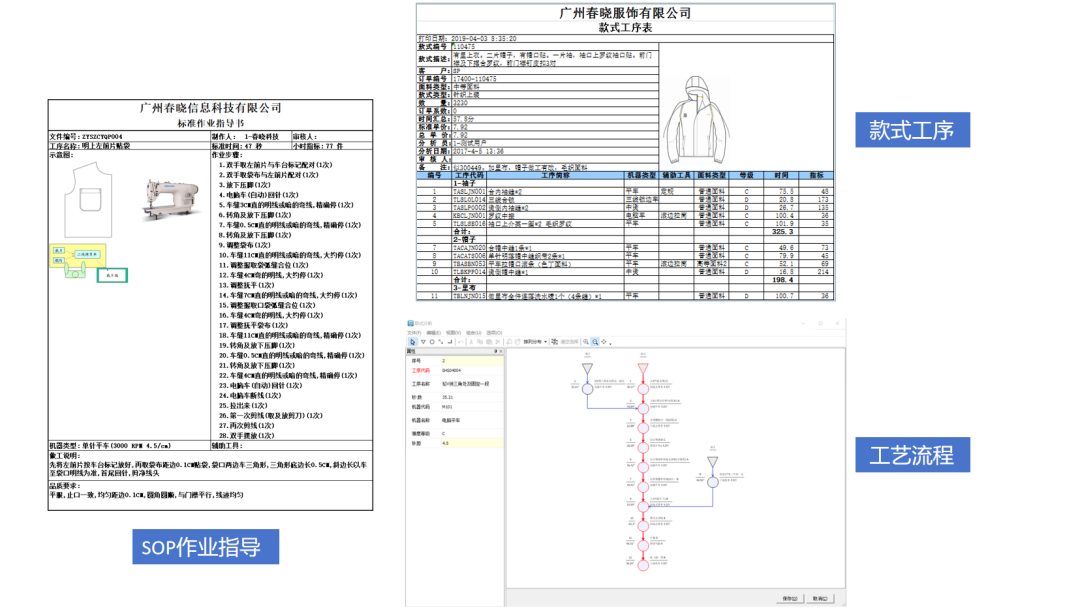The width and height of the screenshot is (1080, 610).
Task: Open the 排列分布 dropdown menu
Action: 545,342
